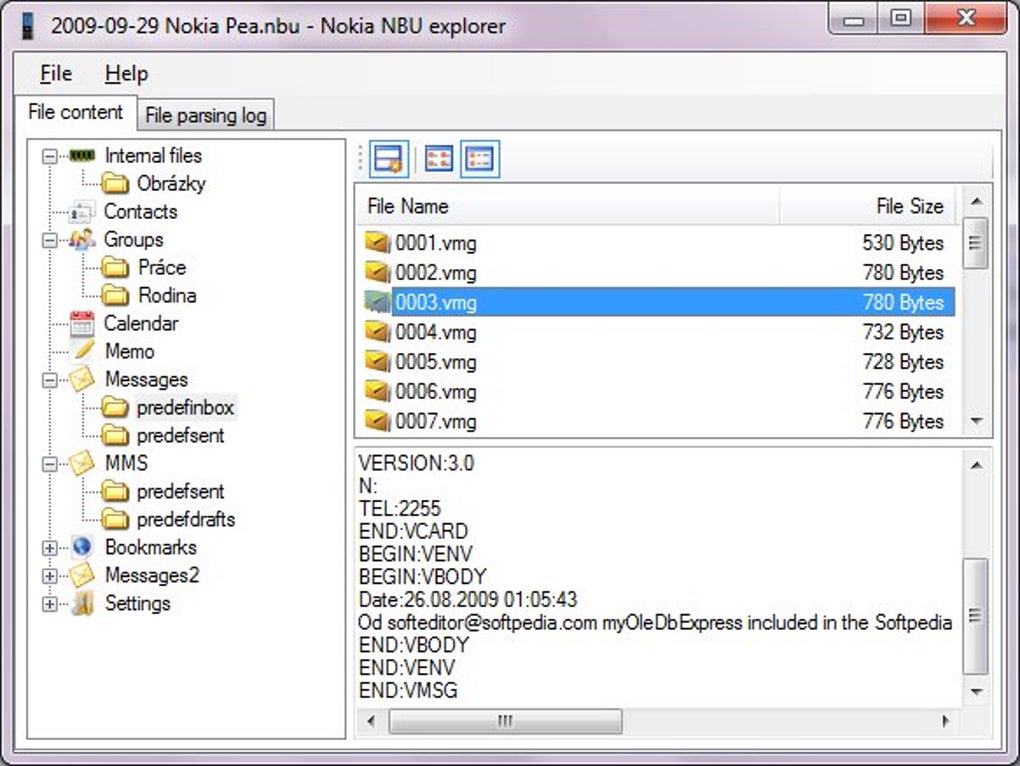Click envelope icon of 0001.vmg

point(377,243)
